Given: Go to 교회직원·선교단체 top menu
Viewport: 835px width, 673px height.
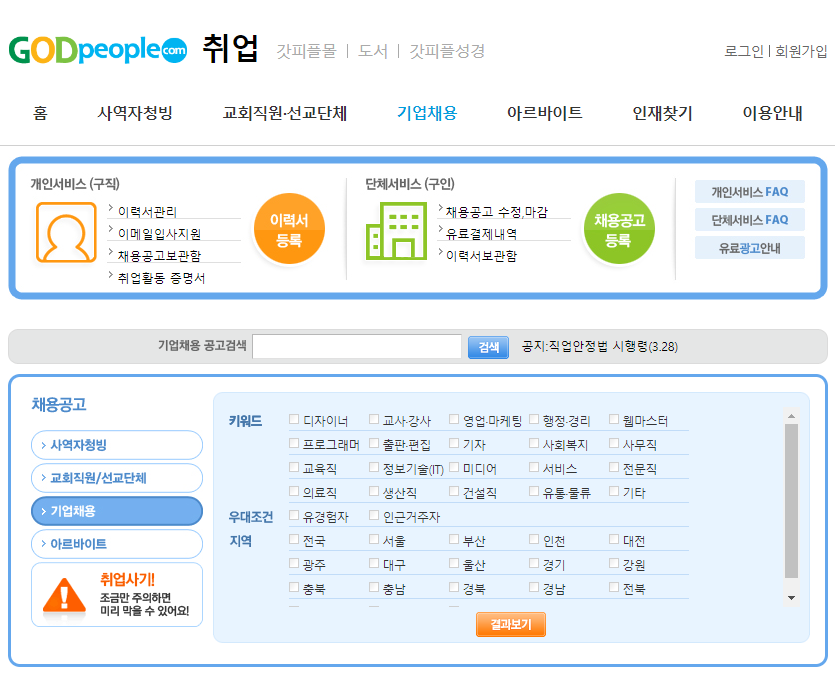Looking at the screenshot, I should [x=285, y=113].
